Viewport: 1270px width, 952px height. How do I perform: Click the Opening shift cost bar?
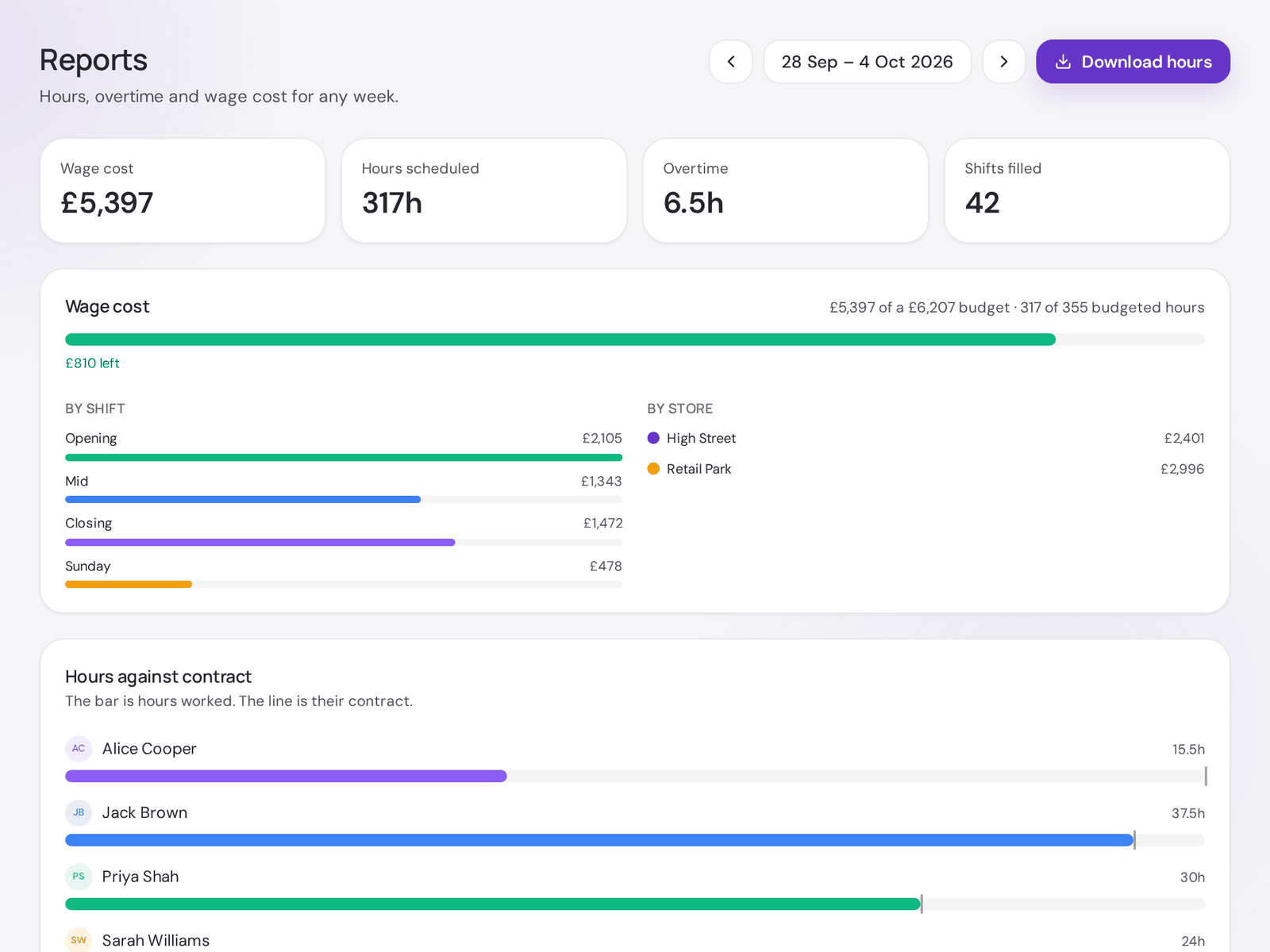[344, 458]
